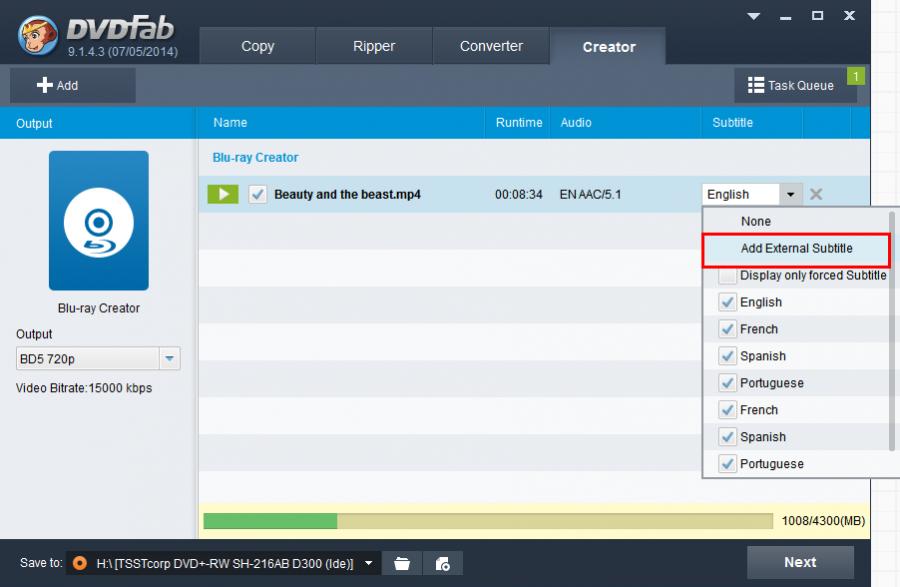Click the subtitle menu scrollbar
The width and height of the screenshot is (900, 587).
[891, 331]
